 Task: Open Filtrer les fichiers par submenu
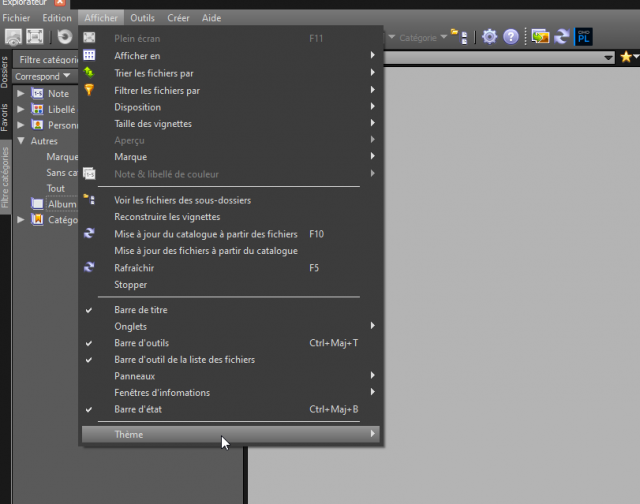(231, 90)
